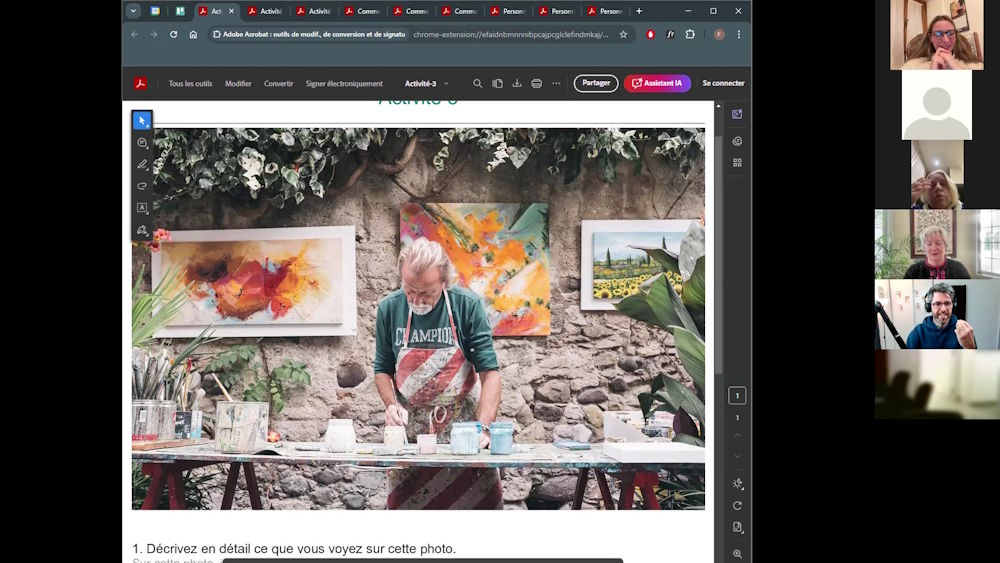1000x563 pixels.
Task: Click the right-rail icon below the purple AI icon
Action: tap(737, 141)
